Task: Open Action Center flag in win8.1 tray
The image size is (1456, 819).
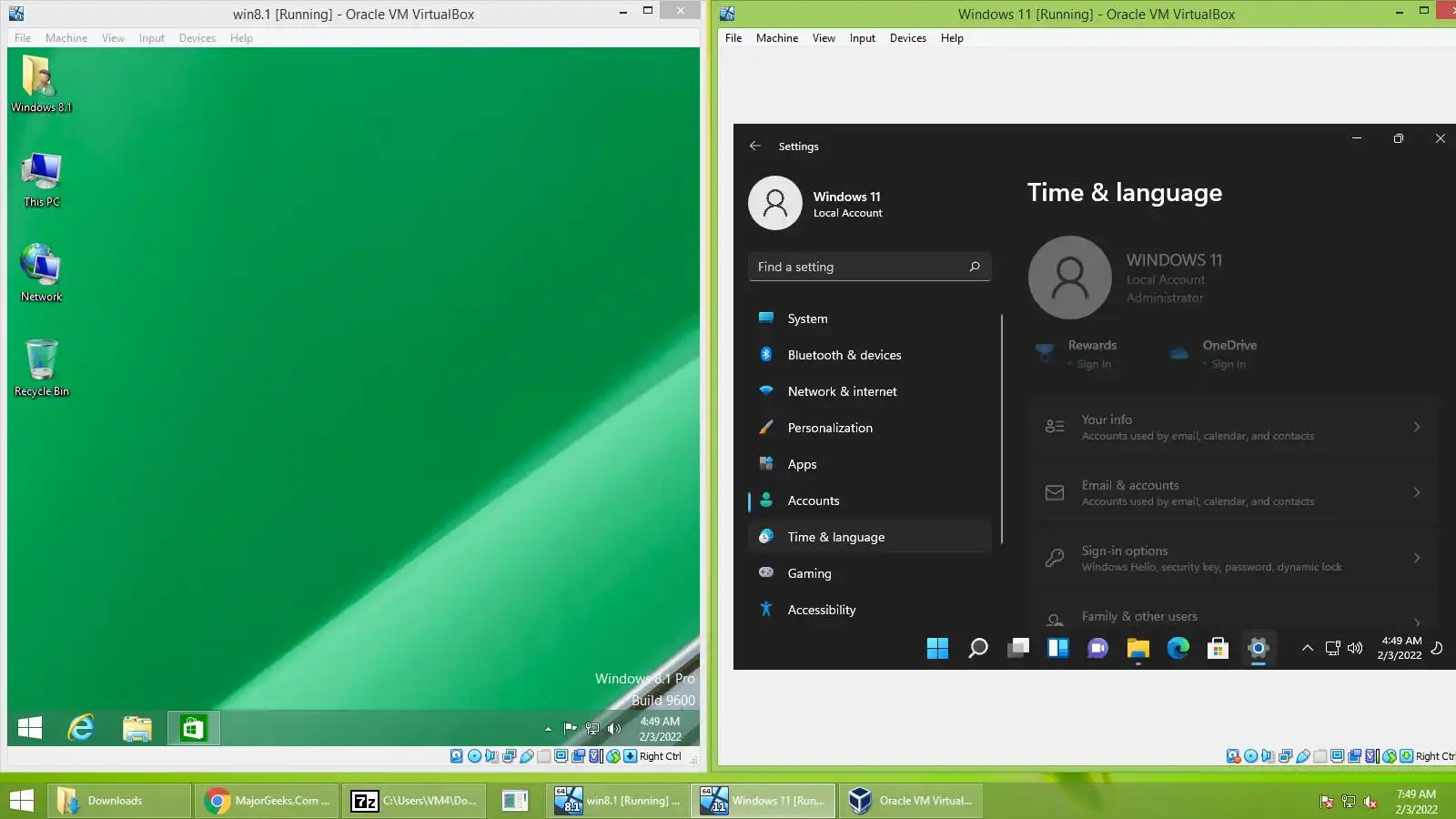Action: coord(571,728)
